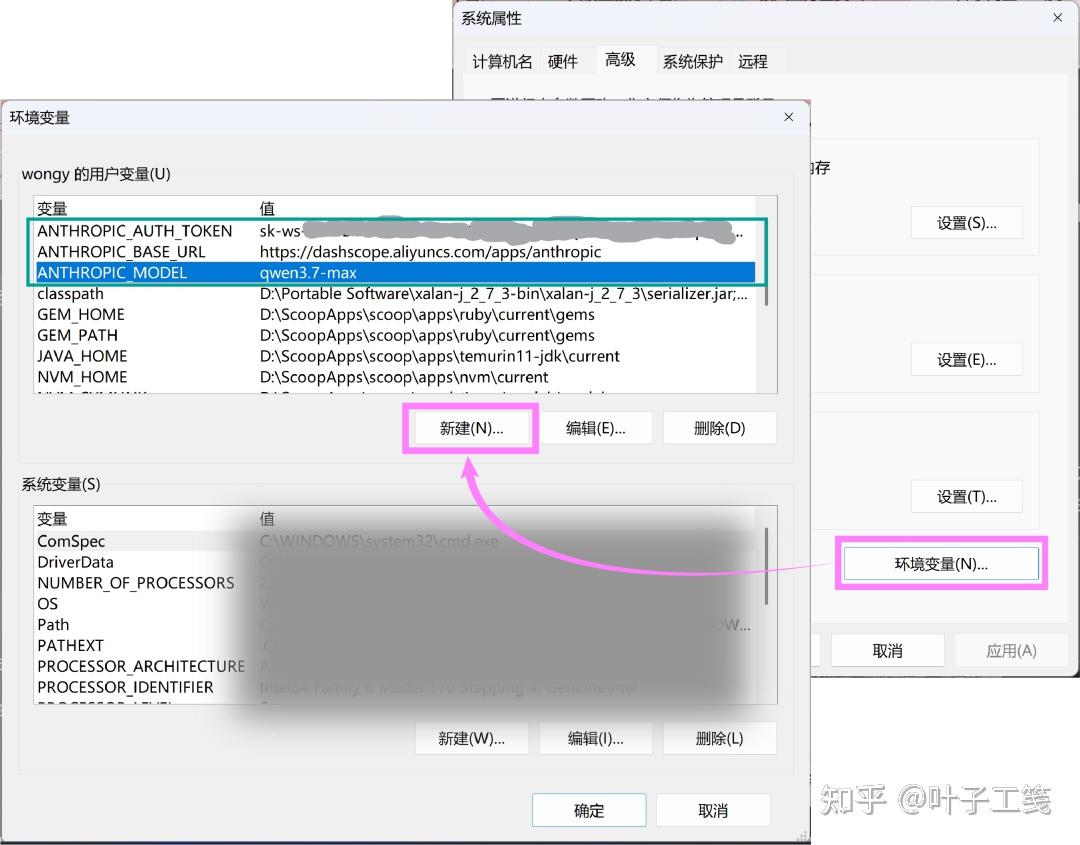Click the value qwen3.7-max

tap(308, 273)
